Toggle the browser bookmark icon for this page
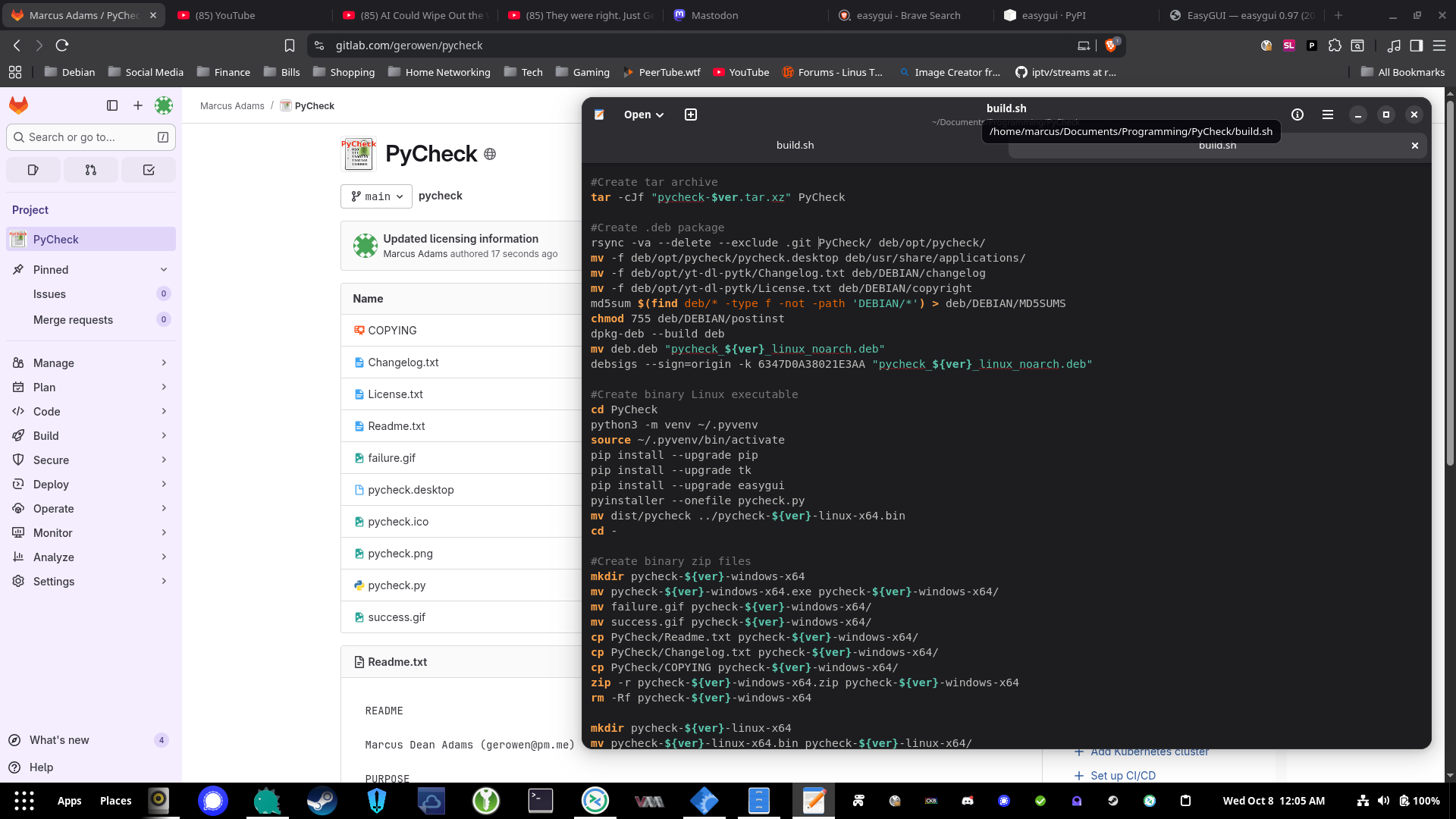Image resolution: width=1456 pixels, height=819 pixels. point(289,45)
